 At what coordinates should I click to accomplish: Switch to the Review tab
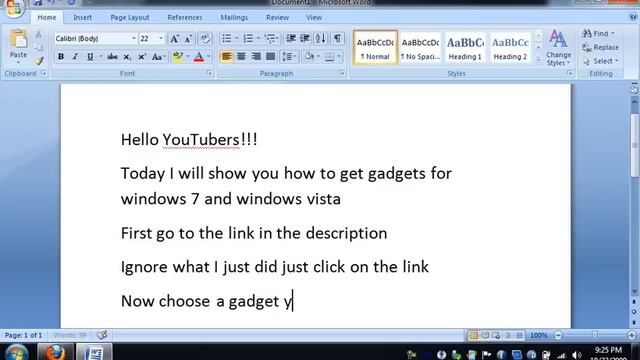click(x=277, y=18)
